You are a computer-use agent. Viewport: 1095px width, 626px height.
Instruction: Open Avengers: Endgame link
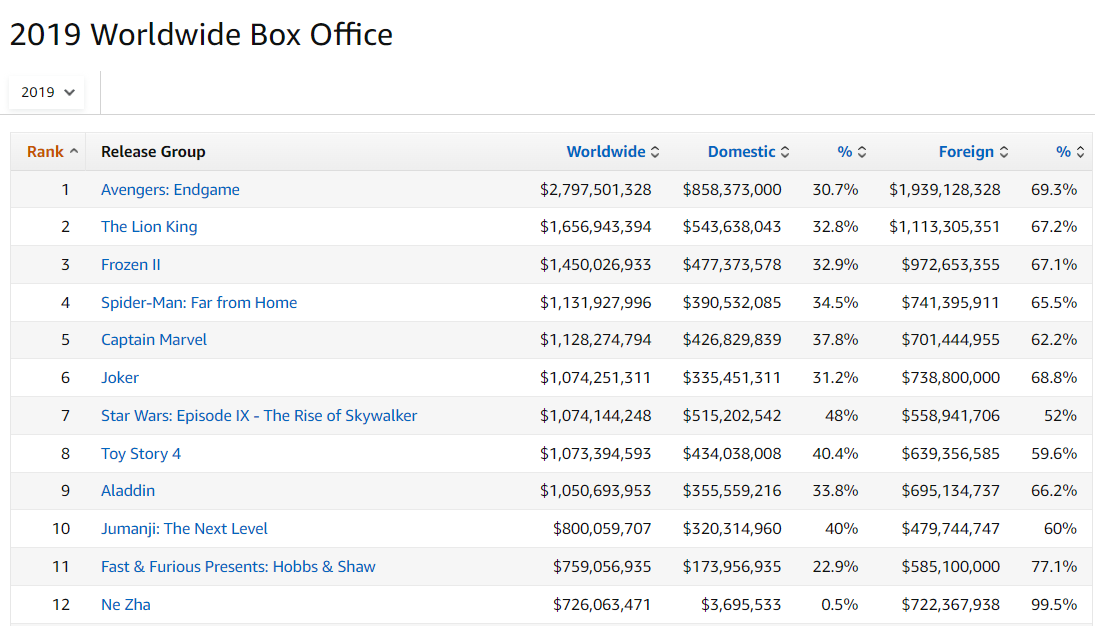pyautogui.click(x=170, y=189)
